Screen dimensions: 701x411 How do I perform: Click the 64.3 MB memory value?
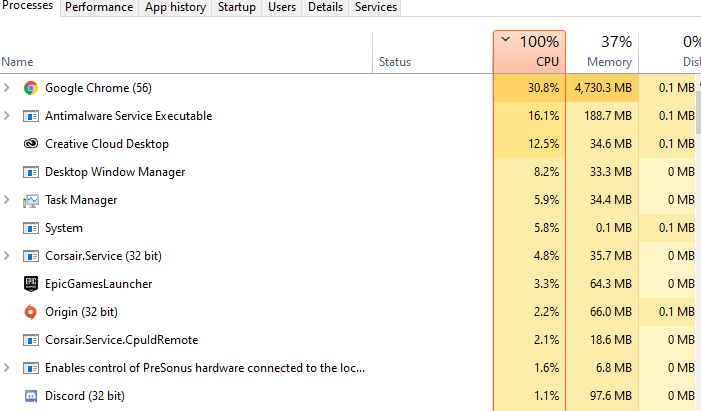click(x=611, y=284)
